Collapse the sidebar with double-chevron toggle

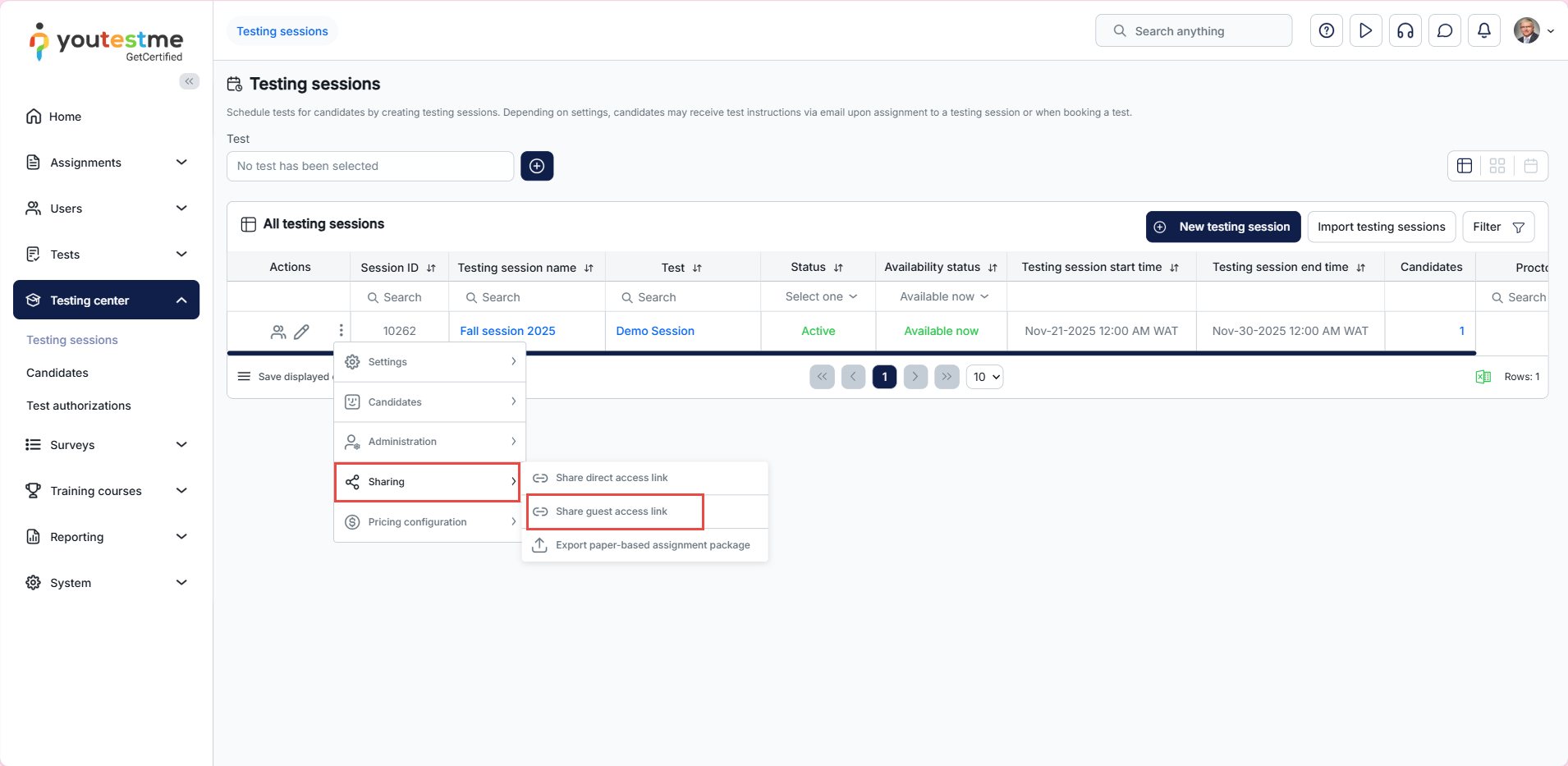coord(190,81)
